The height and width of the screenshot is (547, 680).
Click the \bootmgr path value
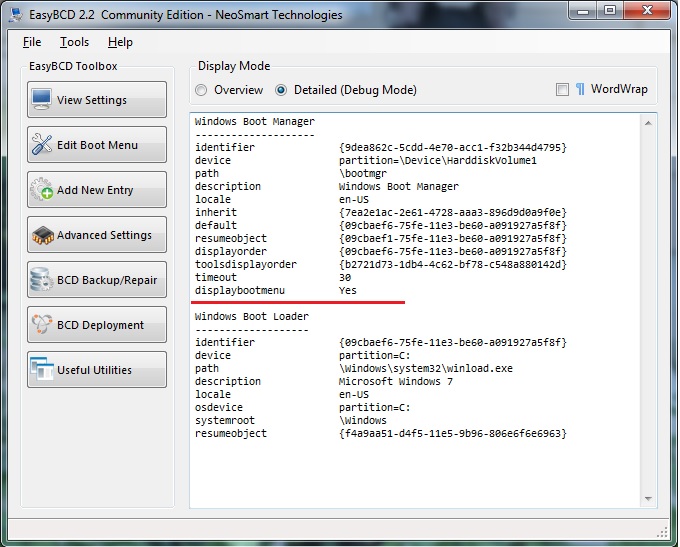363,174
